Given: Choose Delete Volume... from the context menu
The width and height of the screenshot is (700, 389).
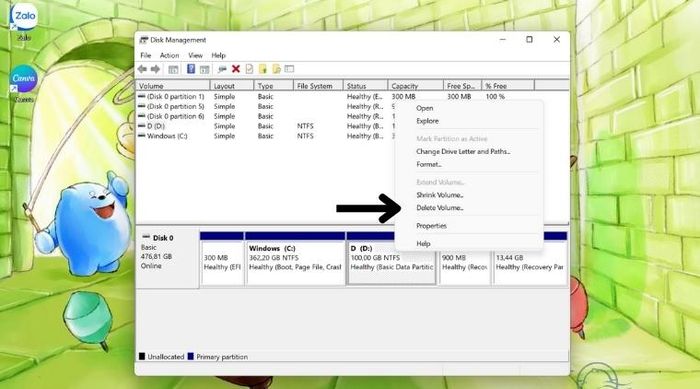Looking at the screenshot, I should (440, 208).
